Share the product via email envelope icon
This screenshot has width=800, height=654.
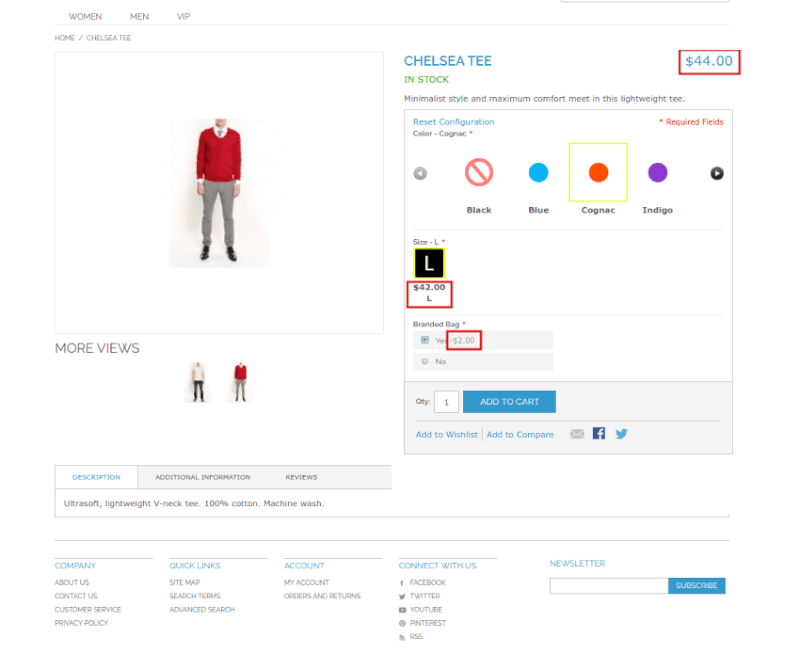tap(577, 434)
